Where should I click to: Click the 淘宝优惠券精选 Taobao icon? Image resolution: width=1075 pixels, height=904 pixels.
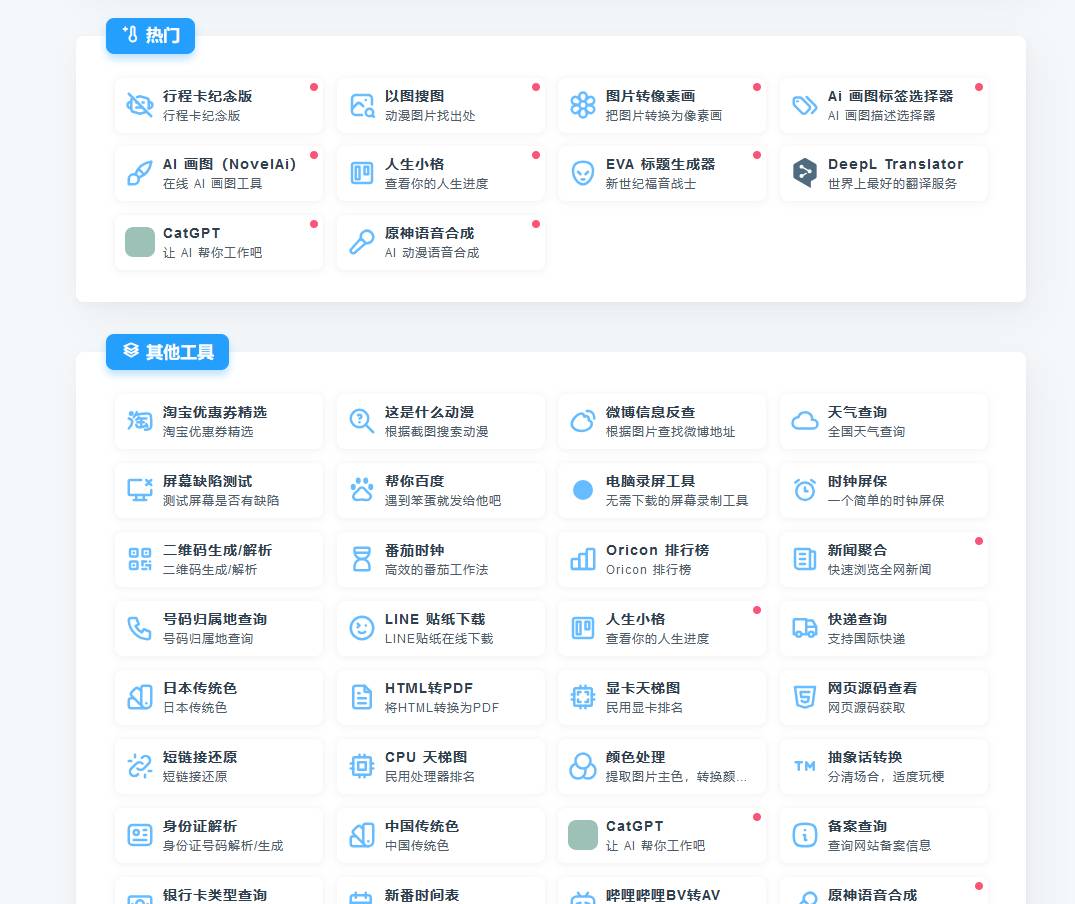140,421
